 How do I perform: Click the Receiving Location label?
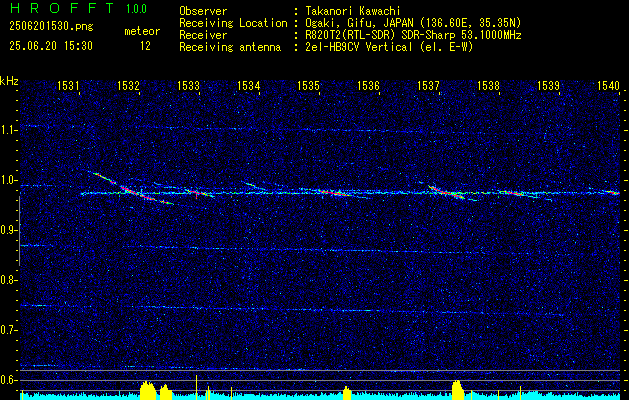tap(233, 23)
